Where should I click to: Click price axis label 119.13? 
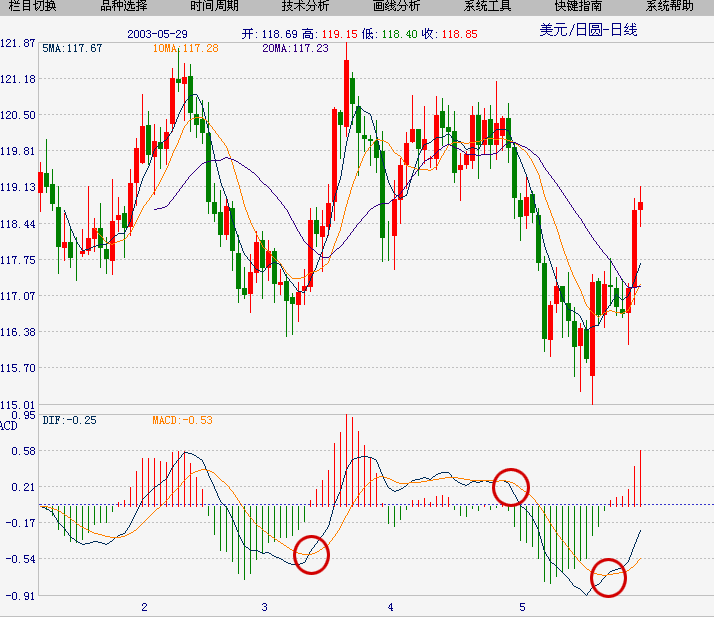coord(18,187)
